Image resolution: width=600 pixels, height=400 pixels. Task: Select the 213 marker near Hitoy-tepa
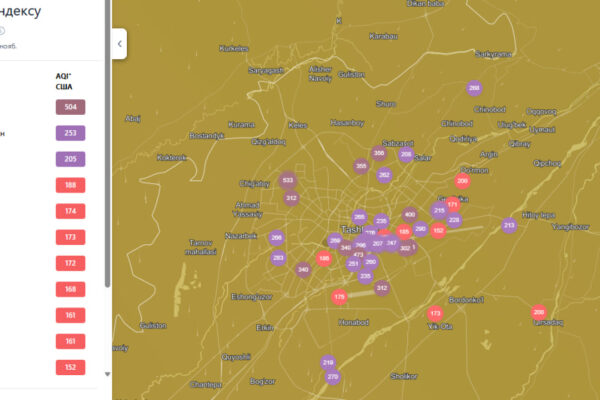tap(509, 225)
